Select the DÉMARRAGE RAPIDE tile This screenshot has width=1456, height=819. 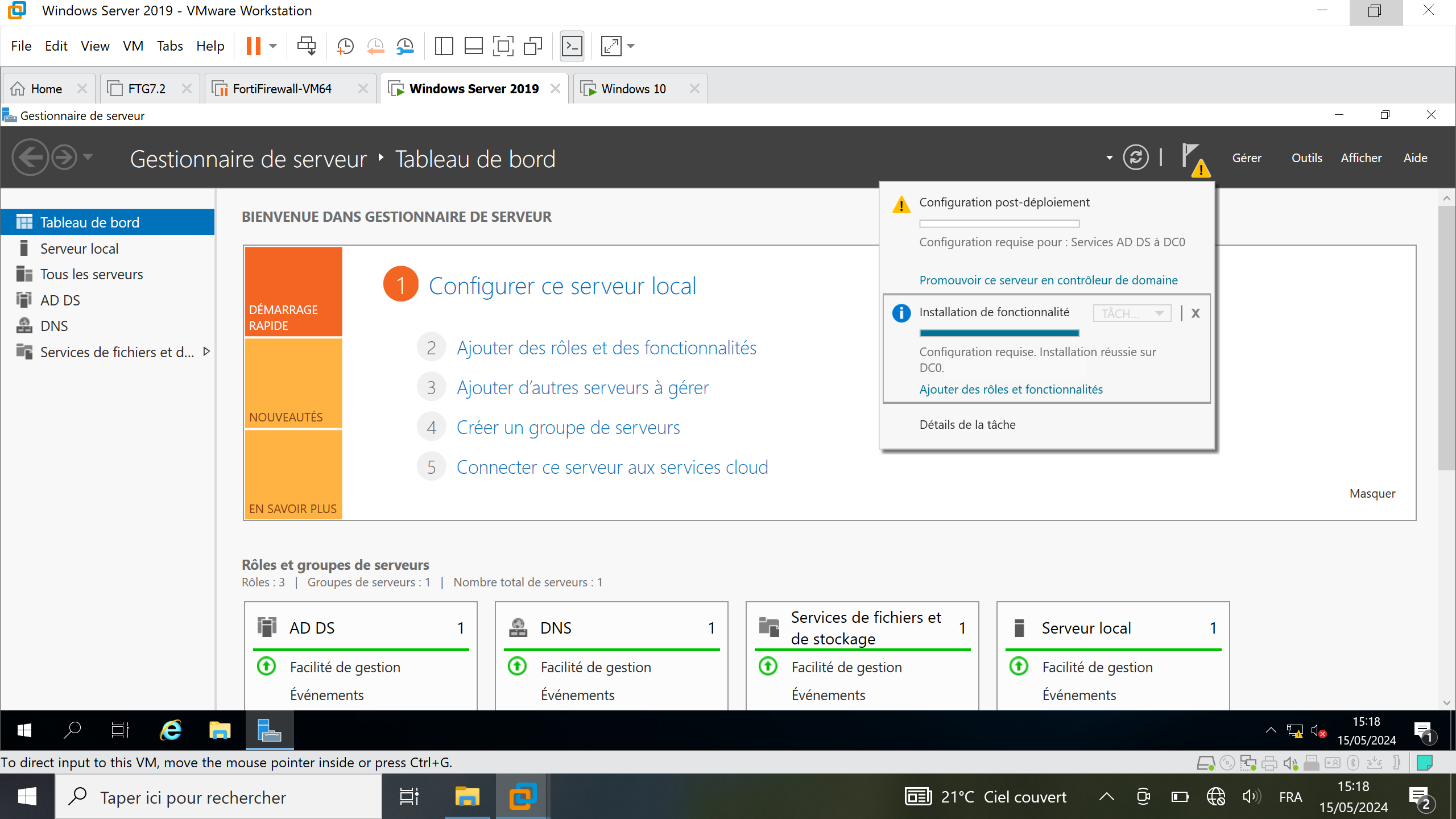click(293, 292)
